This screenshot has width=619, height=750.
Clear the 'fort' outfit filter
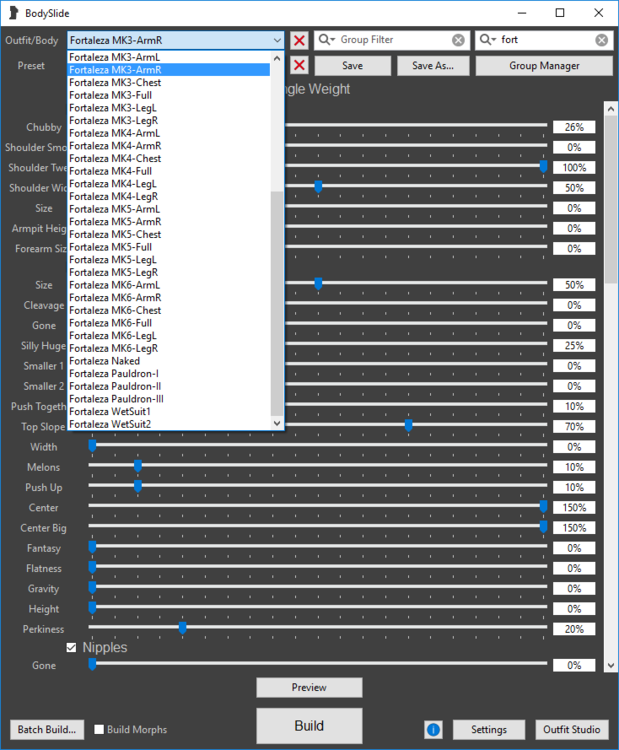point(602,40)
